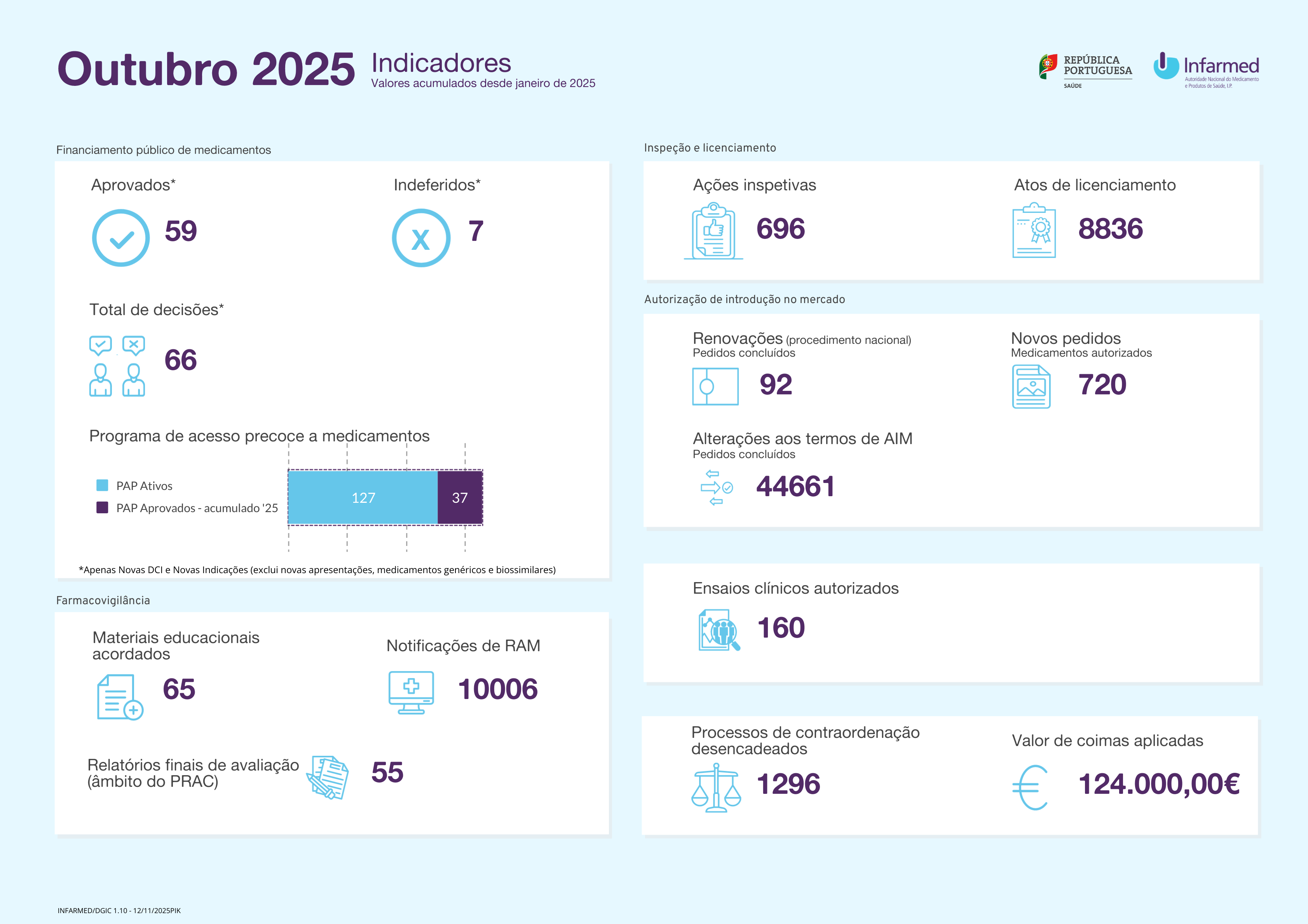Click the Indeferidos X circle icon
1308x924 pixels.
[421, 238]
